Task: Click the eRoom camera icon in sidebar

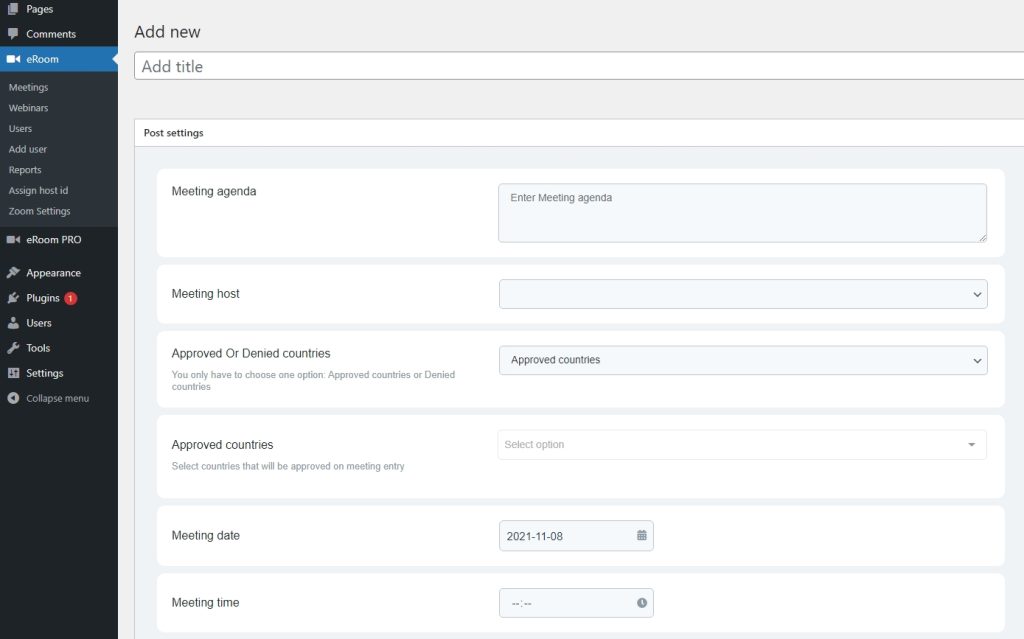Action: tap(13, 59)
